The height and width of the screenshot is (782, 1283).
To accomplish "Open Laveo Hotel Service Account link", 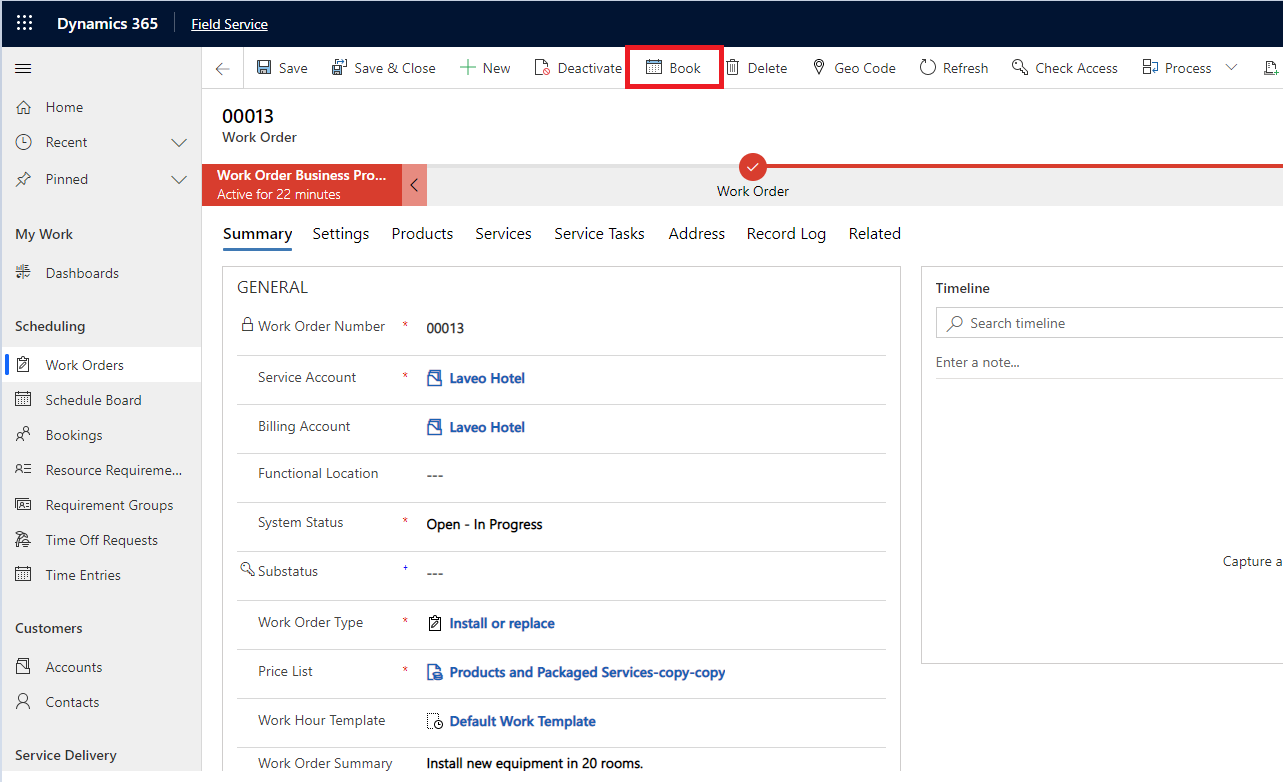I will 487,378.
